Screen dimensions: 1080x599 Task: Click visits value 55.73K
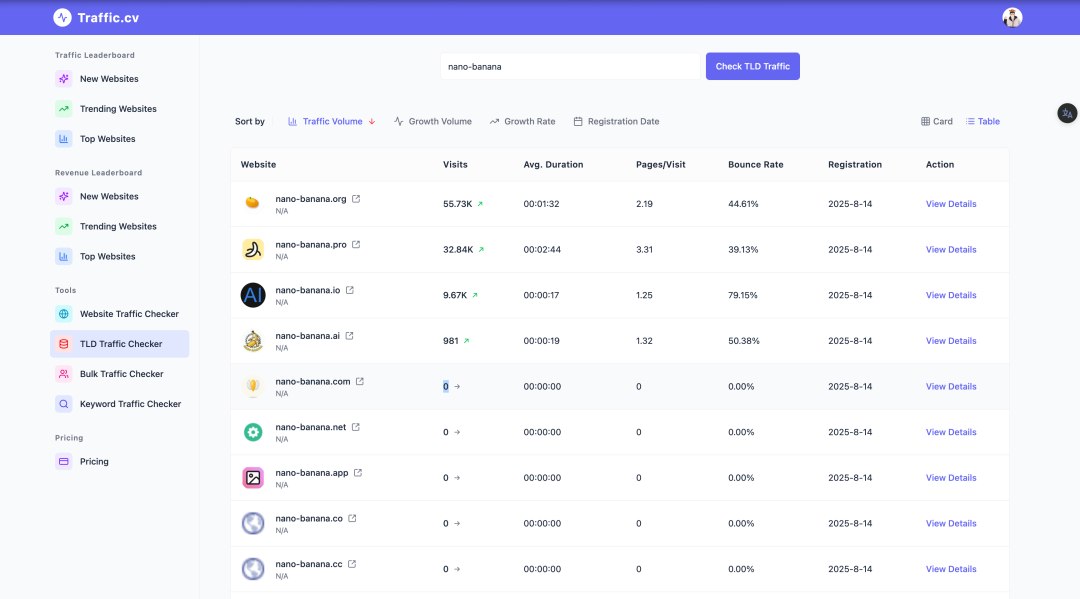pos(457,204)
